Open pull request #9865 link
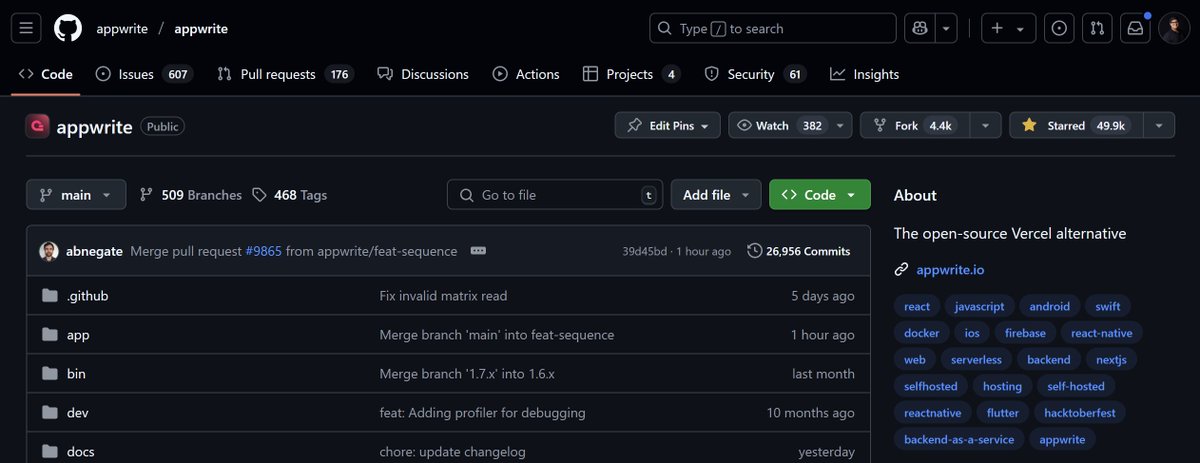The image size is (1200, 463). (x=264, y=251)
